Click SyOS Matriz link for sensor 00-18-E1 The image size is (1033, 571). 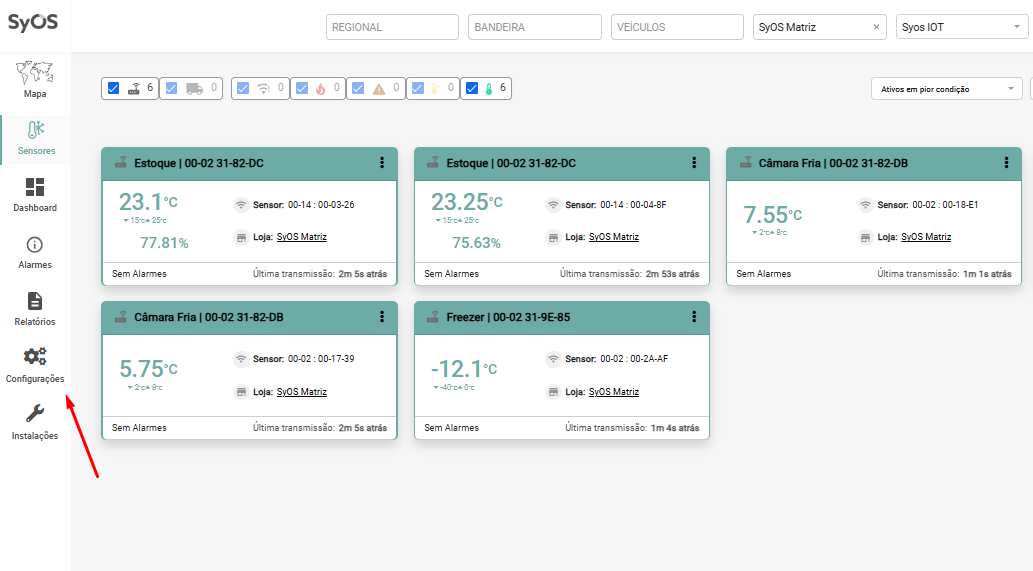[x=925, y=237]
